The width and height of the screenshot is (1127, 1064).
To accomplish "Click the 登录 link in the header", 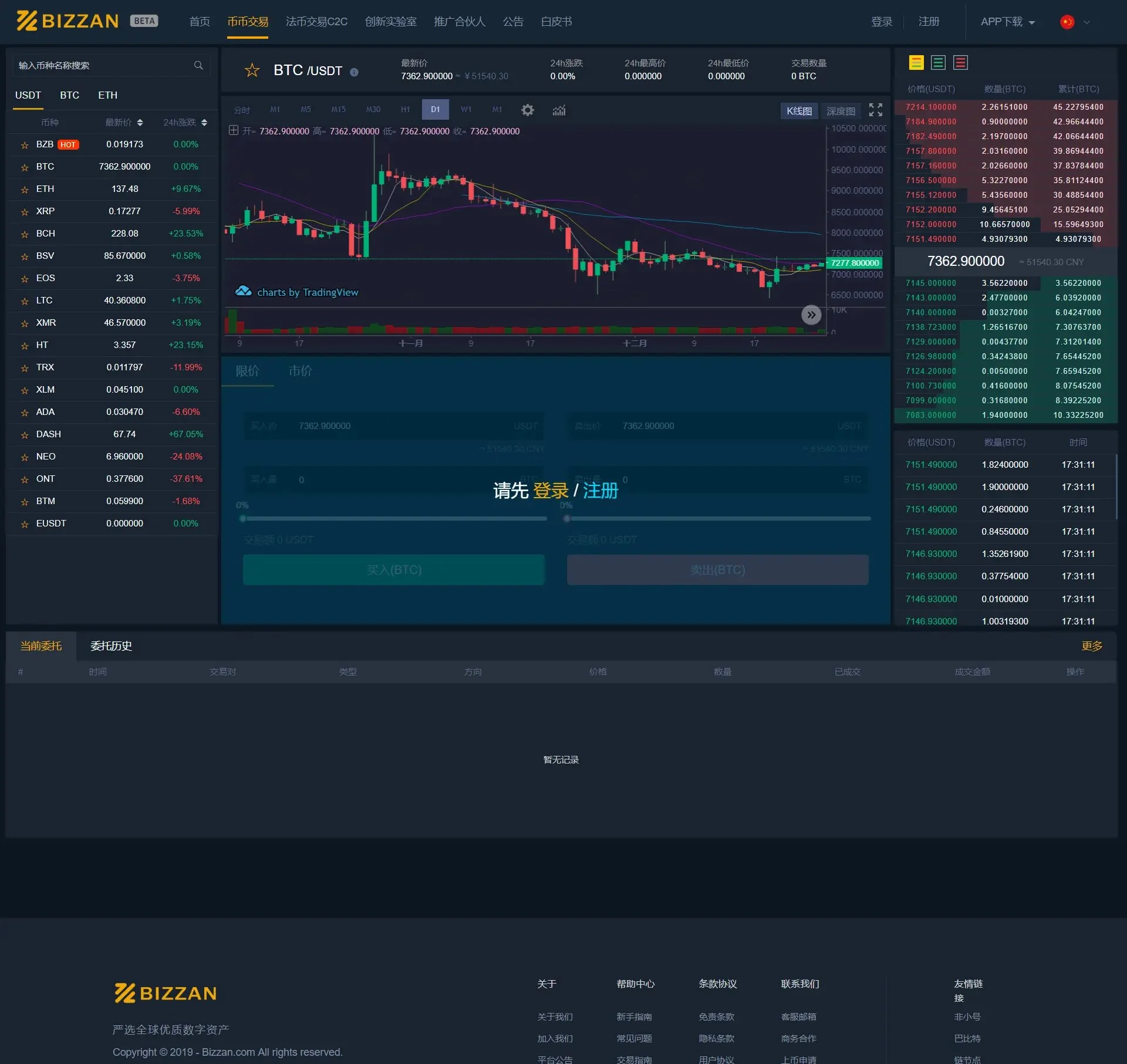I will pyautogui.click(x=881, y=22).
